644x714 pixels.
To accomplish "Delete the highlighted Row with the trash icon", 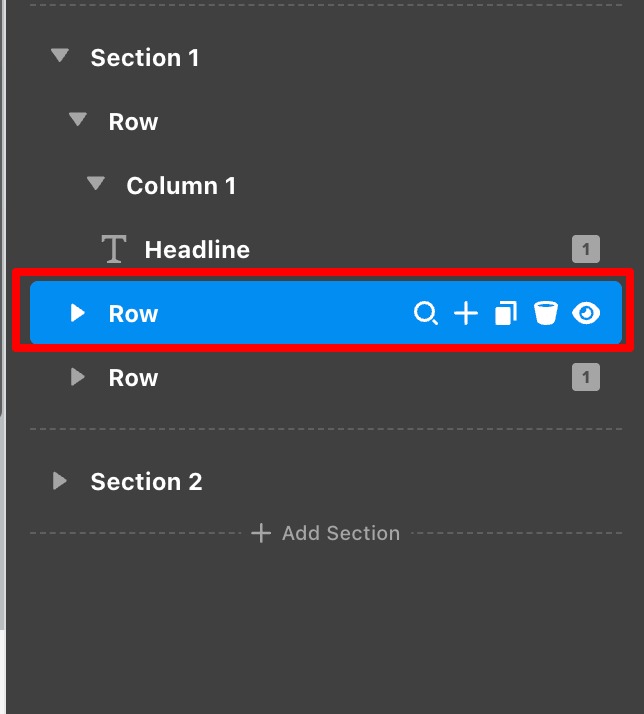I will point(545,314).
